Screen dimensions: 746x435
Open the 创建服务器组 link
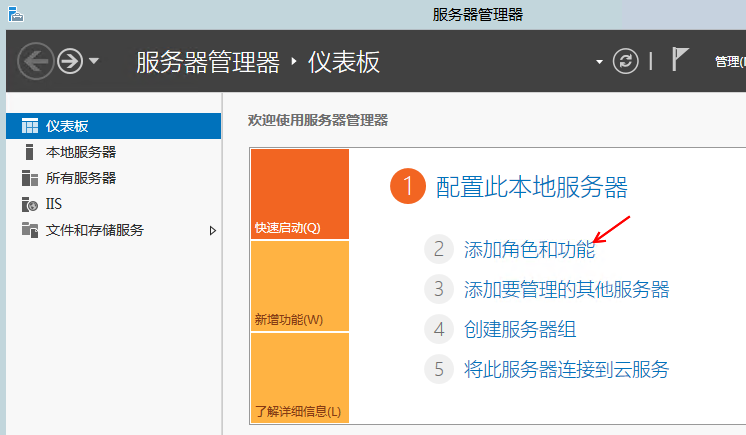click(x=520, y=329)
